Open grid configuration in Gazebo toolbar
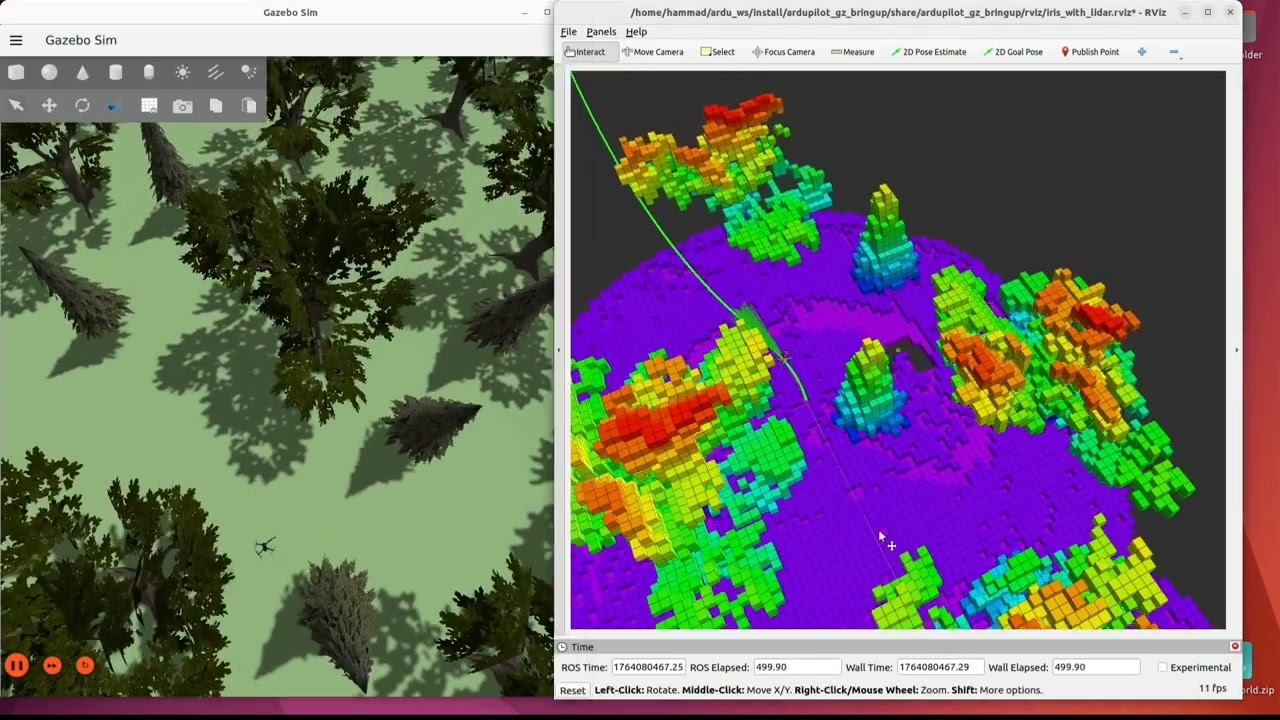The height and width of the screenshot is (720, 1280). tap(149, 105)
